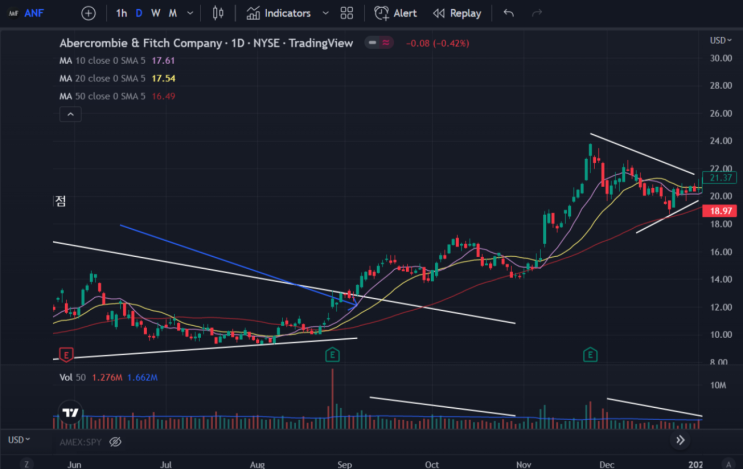The image size is (743, 469).
Task: Start bar Replay mode
Action: 457,13
